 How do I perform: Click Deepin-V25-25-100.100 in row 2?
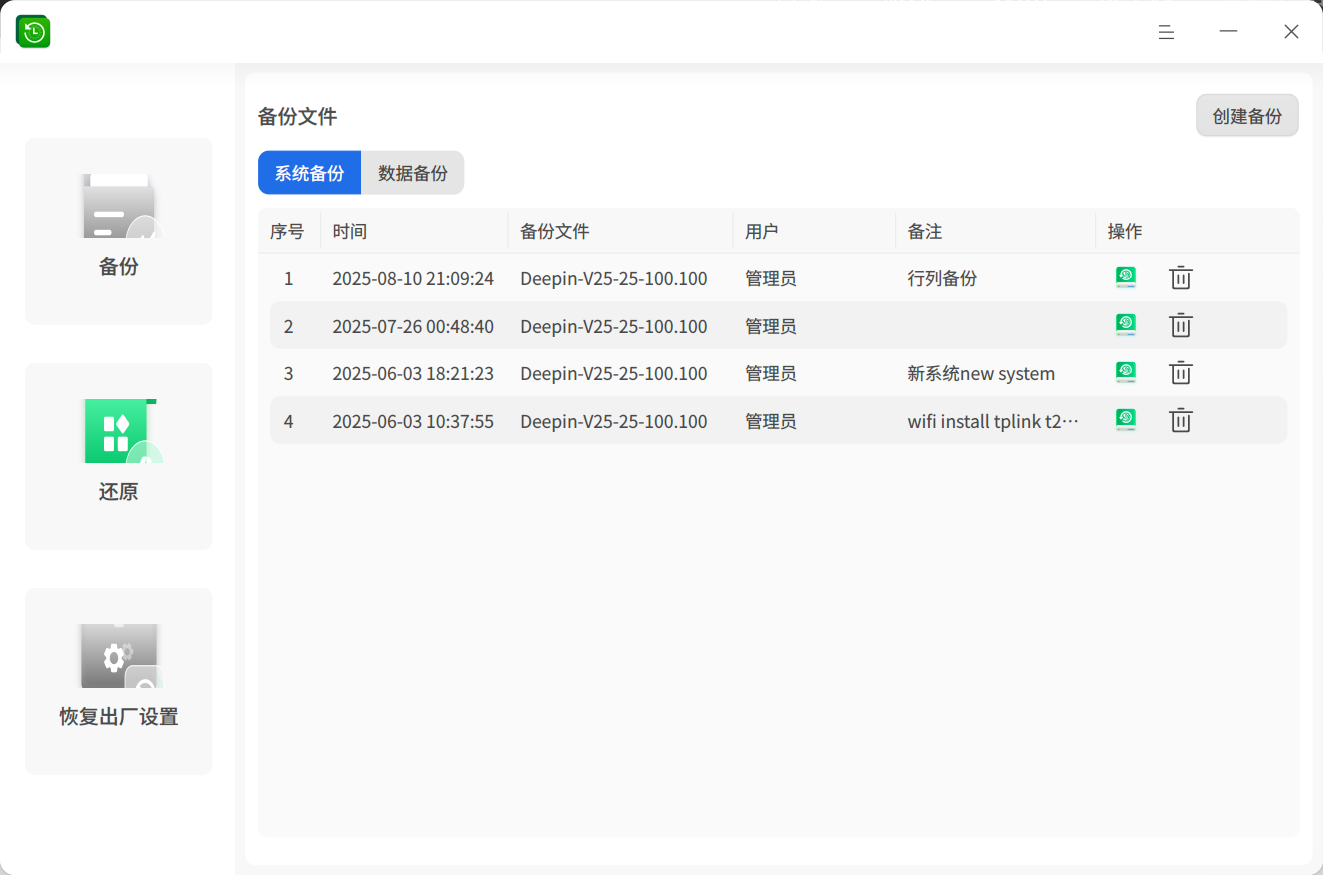614,326
